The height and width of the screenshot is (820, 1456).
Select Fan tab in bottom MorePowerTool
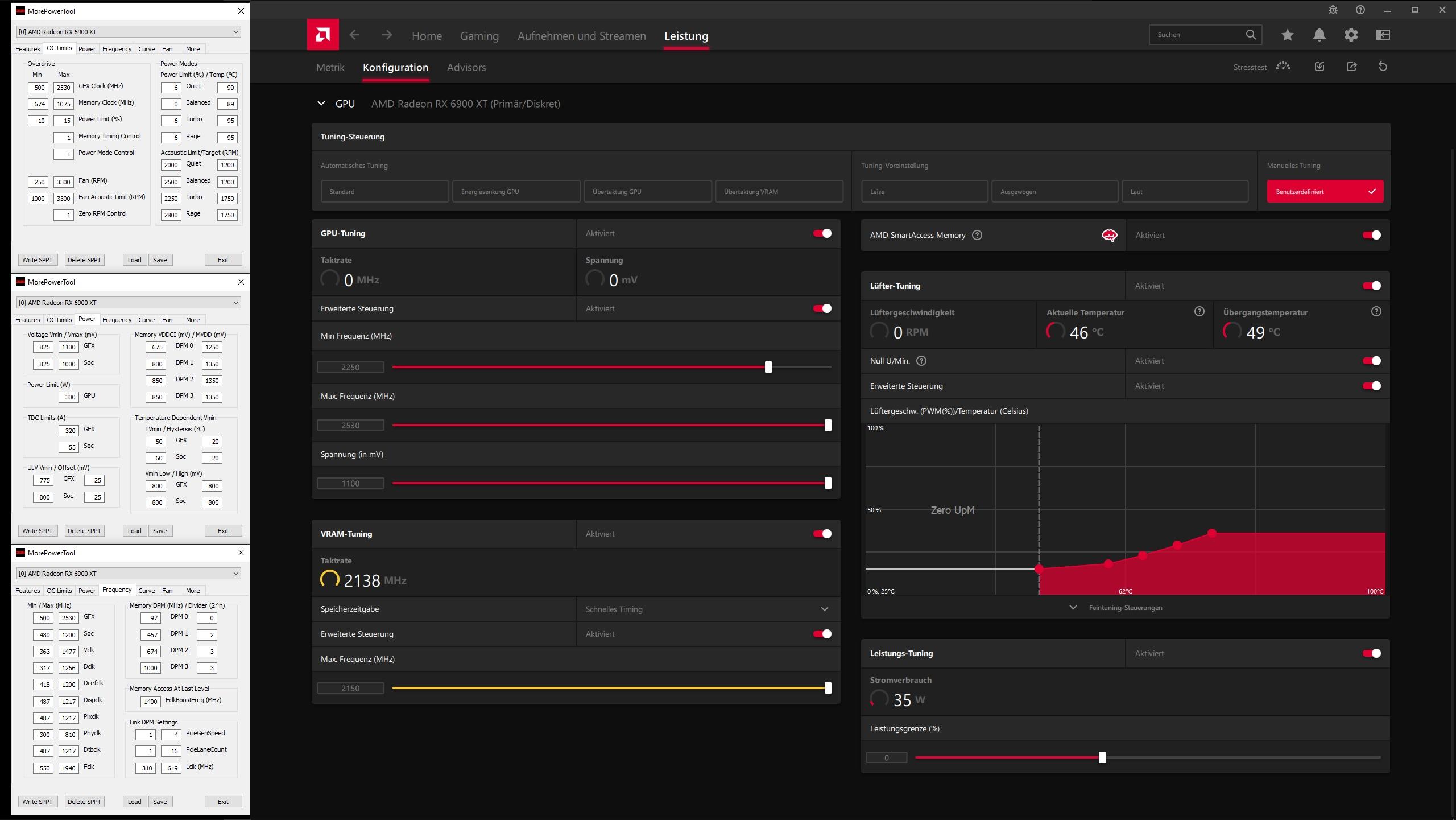coord(167,591)
